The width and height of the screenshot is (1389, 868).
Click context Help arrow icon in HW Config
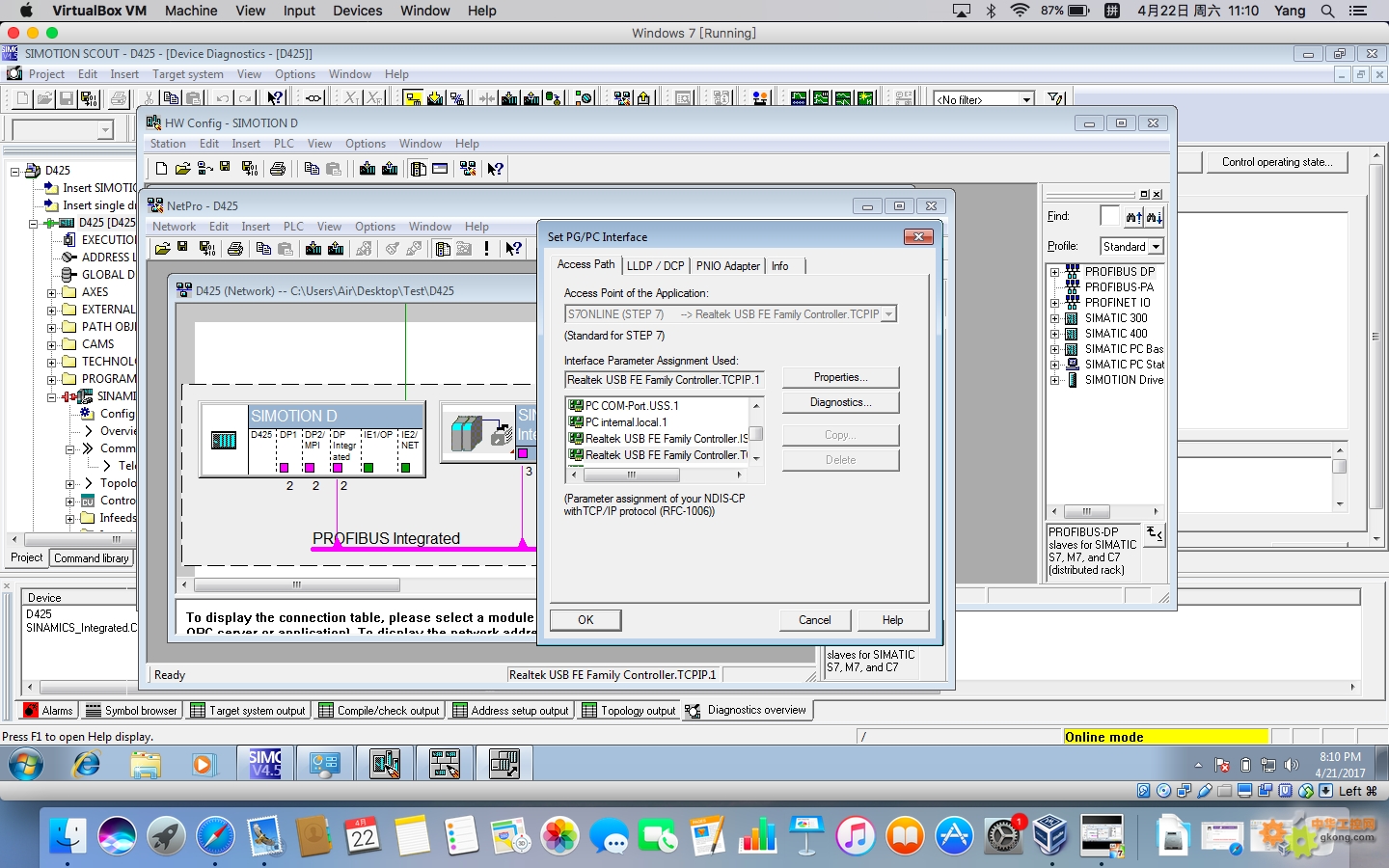(496, 169)
